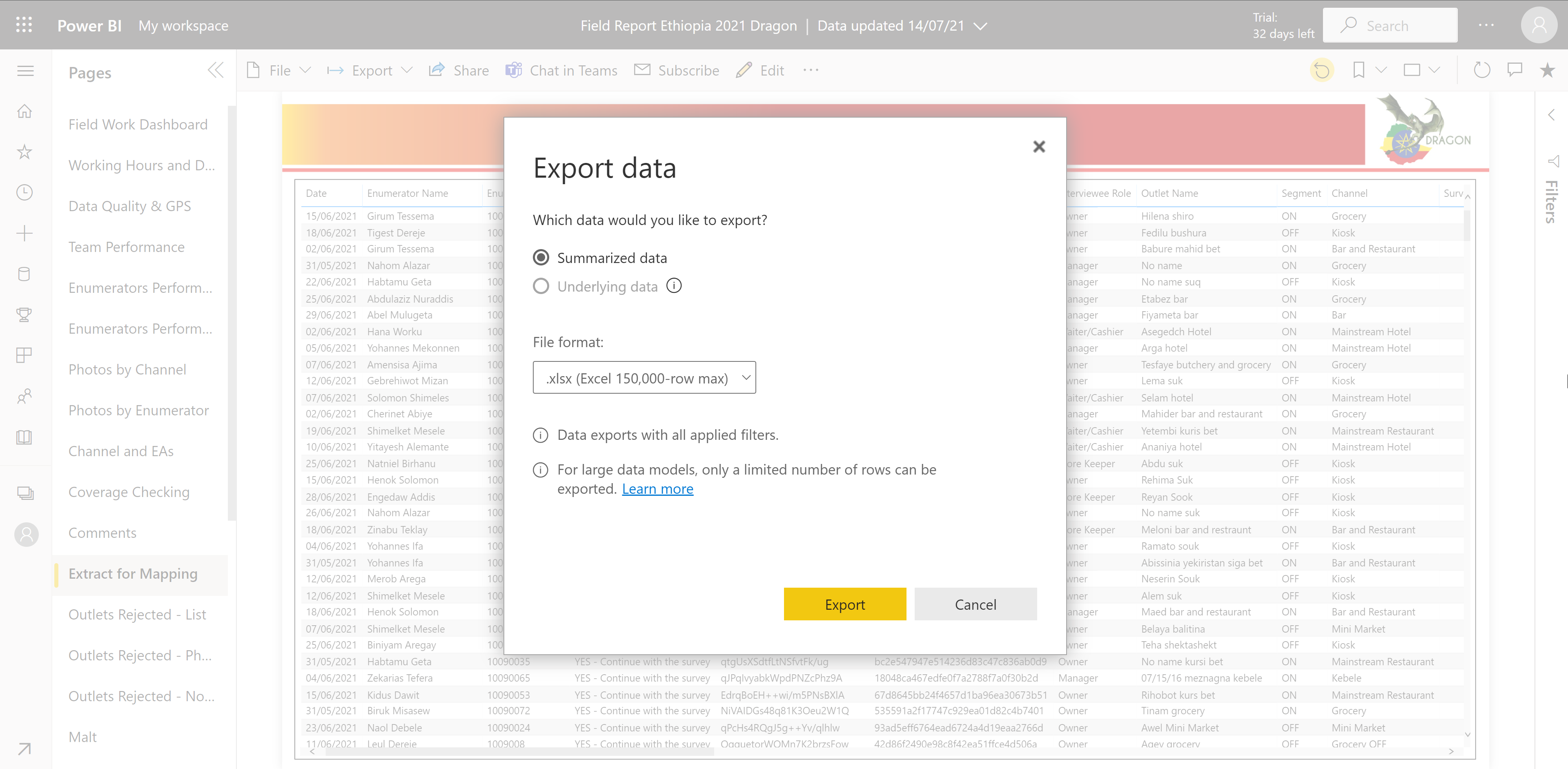Click the Create plus icon in sidebar
Screen dimensions: 1568x769
point(24,233)
